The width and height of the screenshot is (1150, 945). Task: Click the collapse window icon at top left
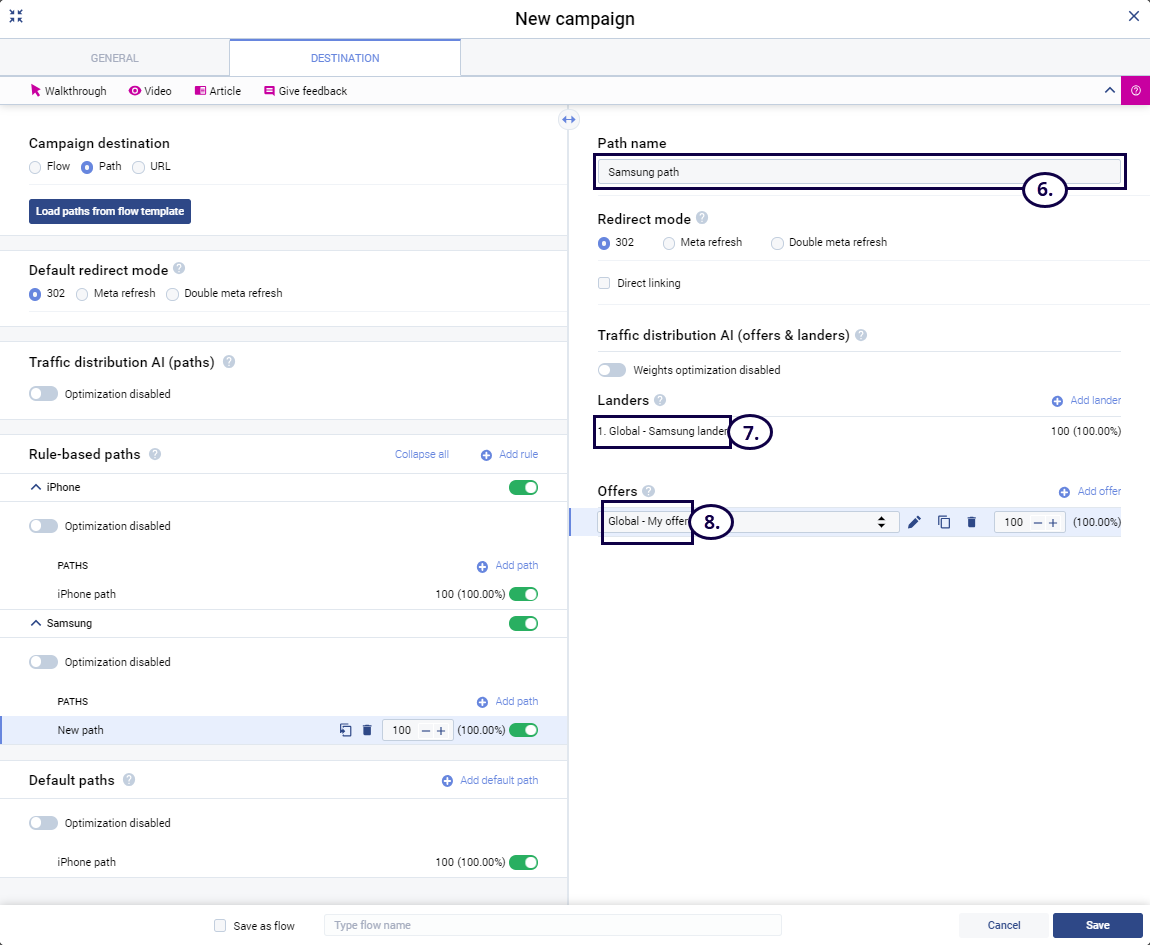pos(16,16)
